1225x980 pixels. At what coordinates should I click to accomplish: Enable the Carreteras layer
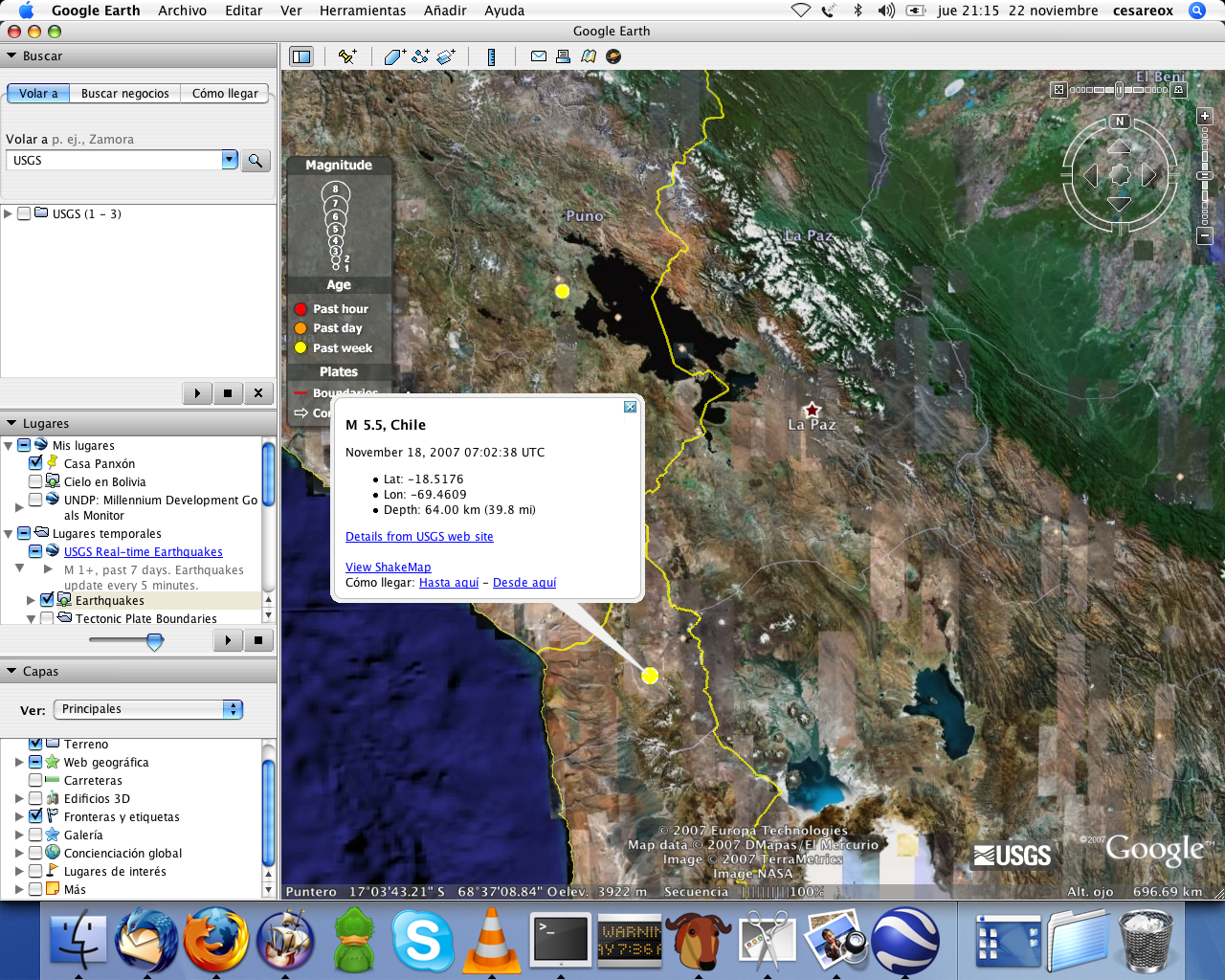pyautogui.click(x=35, y=780)
